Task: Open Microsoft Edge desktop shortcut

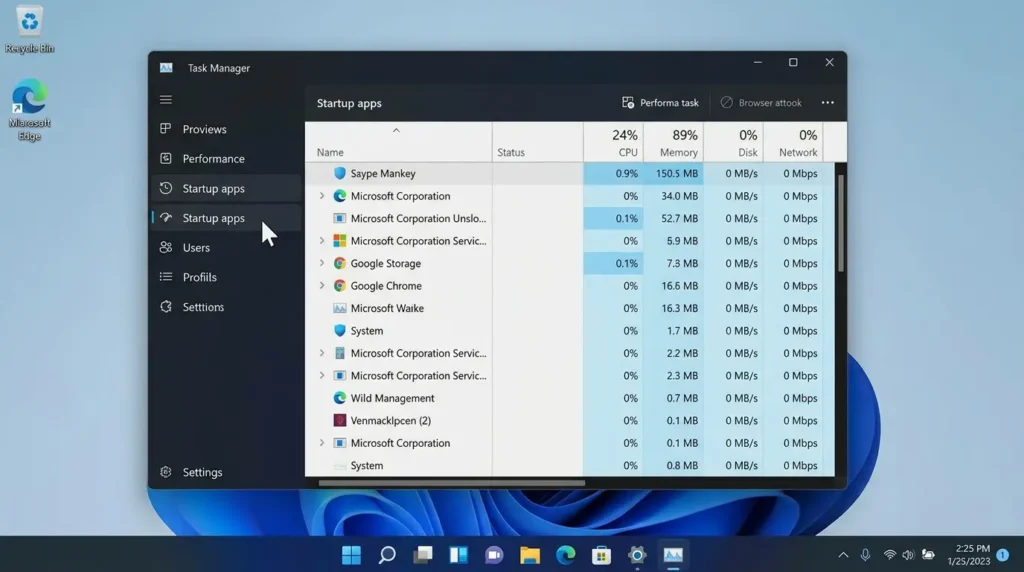Action: [x=29, y=109]
